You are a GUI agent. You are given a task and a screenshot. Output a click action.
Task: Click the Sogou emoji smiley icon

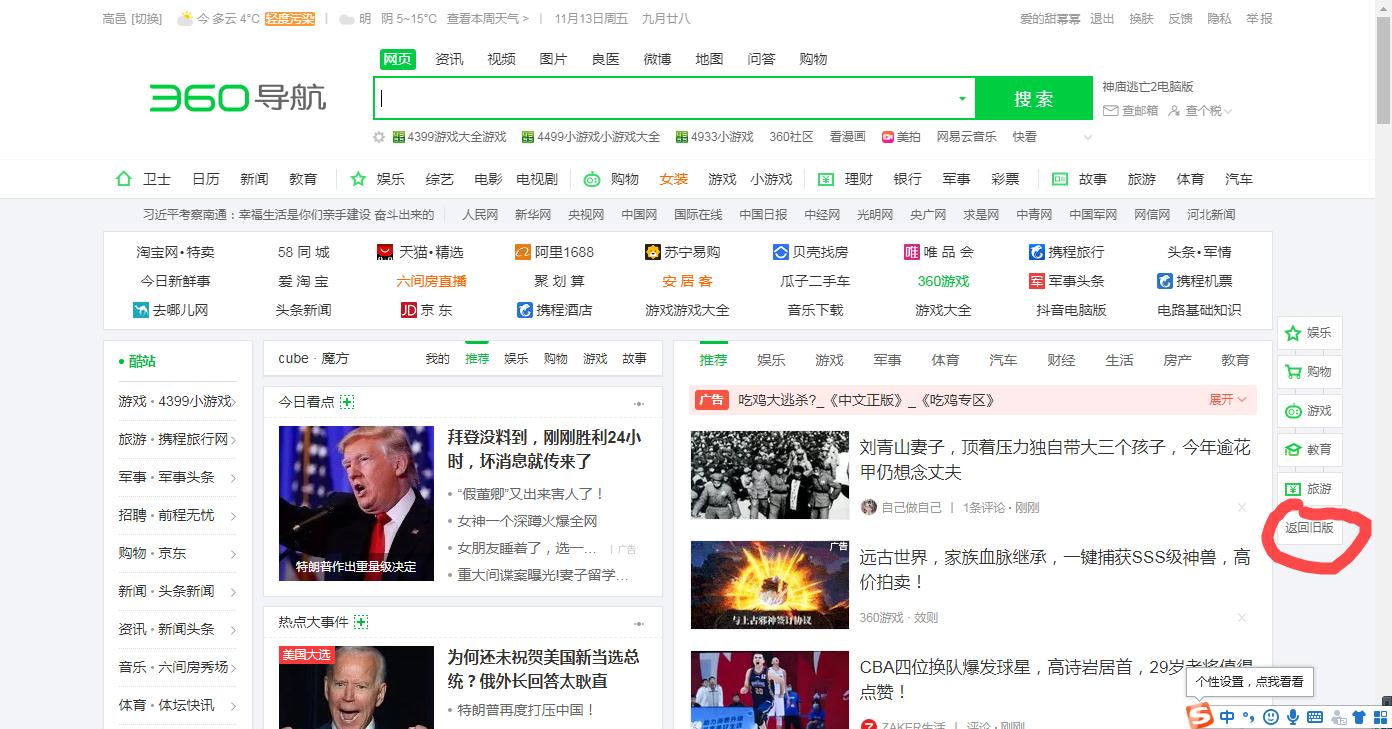click(x=1271, y=717)
